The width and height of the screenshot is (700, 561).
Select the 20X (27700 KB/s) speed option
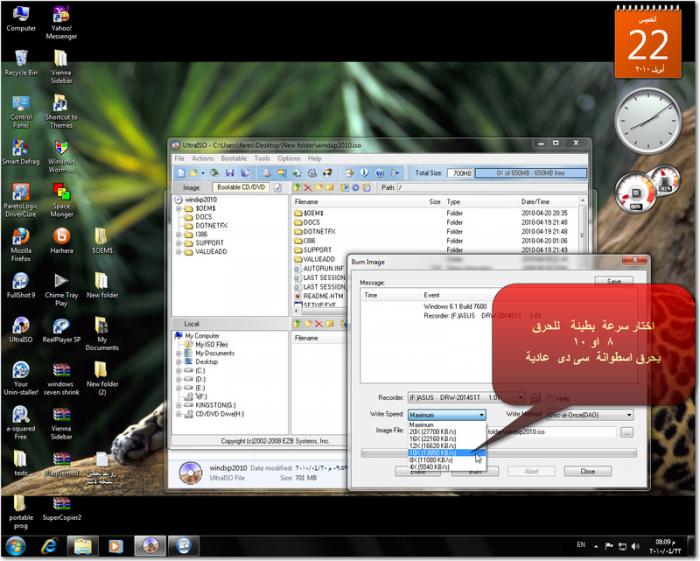(x=447, y=432)
